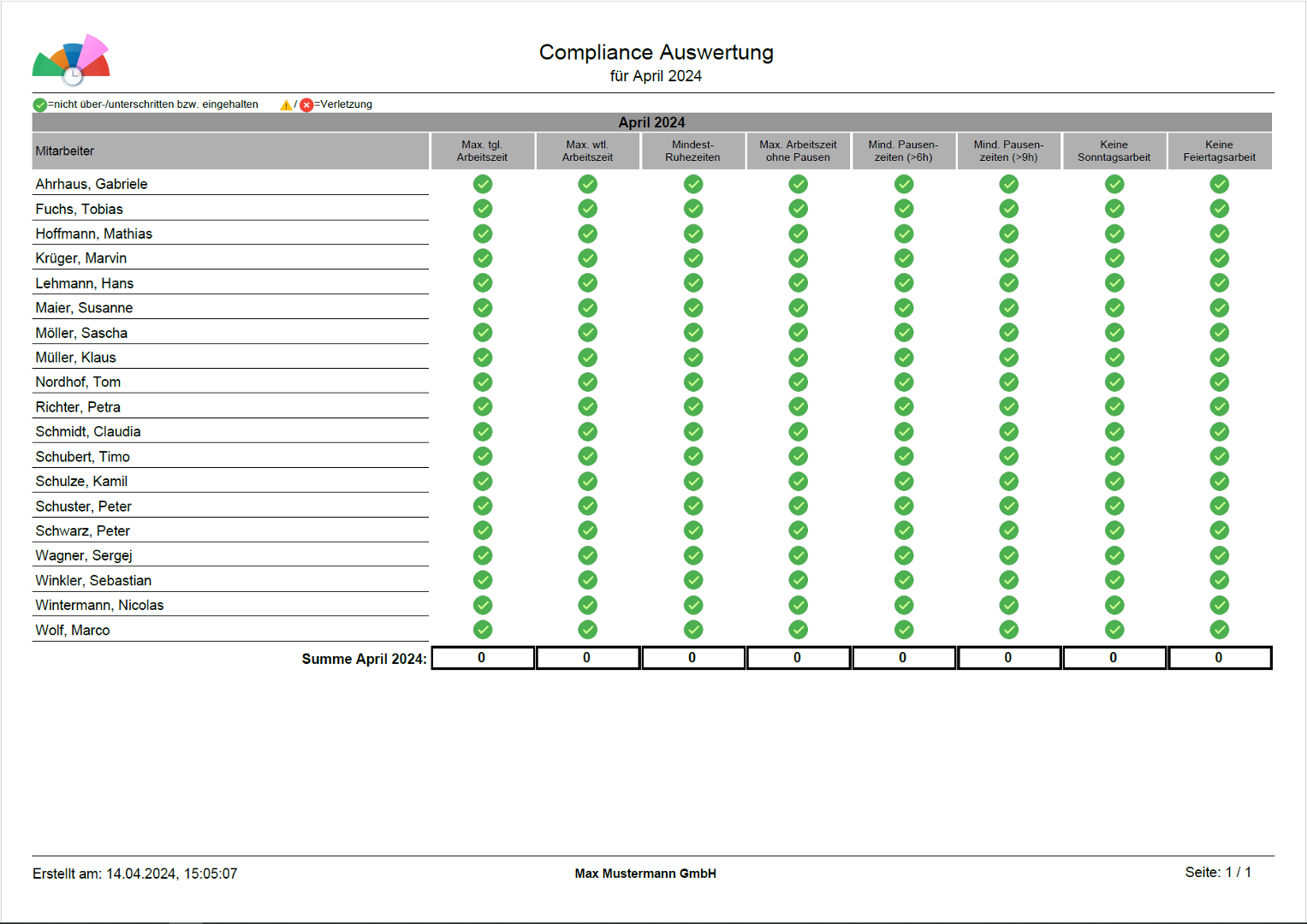Click Fuchs, Tobias's Mind. Pausenzeiten (>9h) checkmark
Screen dimensions: 1307x924
1008,209
